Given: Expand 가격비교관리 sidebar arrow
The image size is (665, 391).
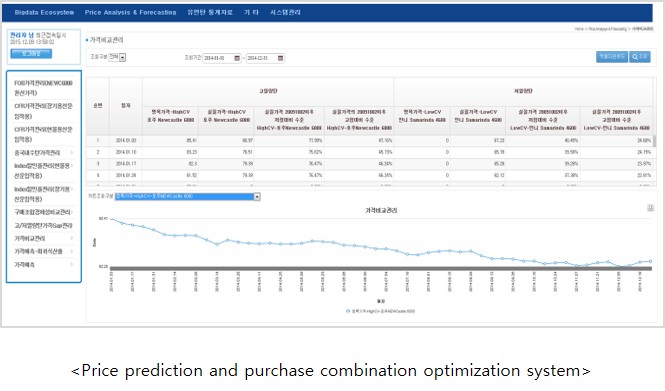Looking at the screenshot, I should click(72, 238).
